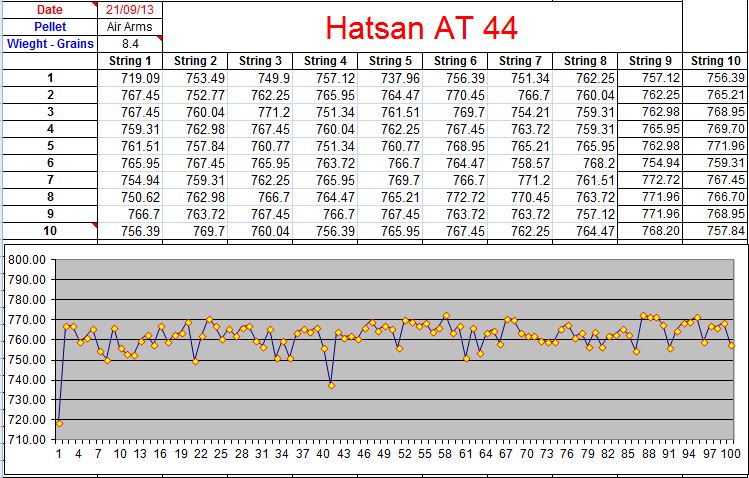Select the 52 x-axis label
The image size is (749, 478).
point(405,454)
